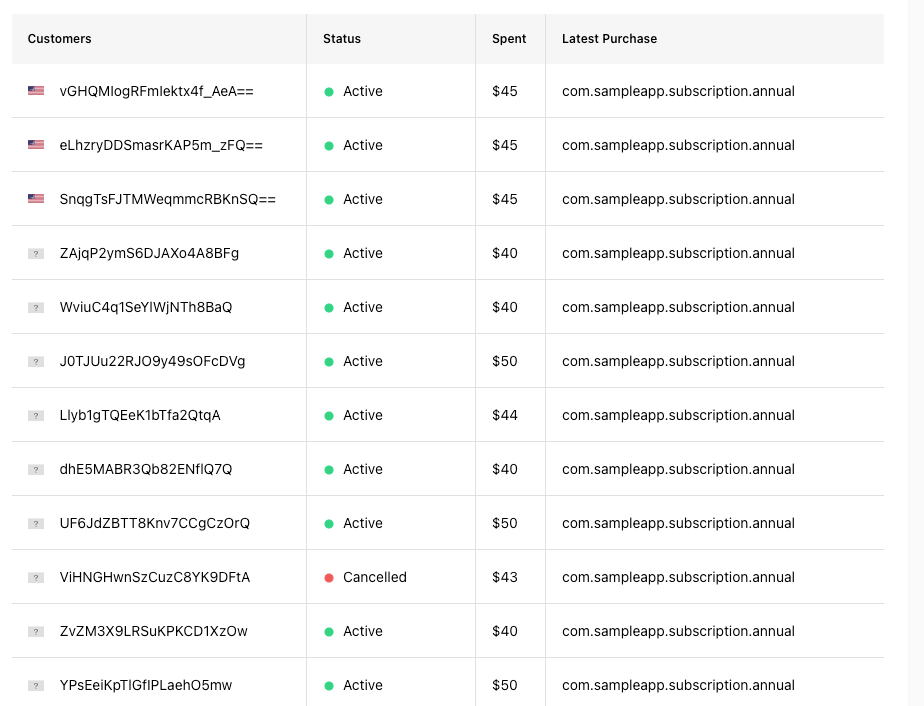
Task: Sort by Latest Purchase column header
Action: tap(609, 39)
